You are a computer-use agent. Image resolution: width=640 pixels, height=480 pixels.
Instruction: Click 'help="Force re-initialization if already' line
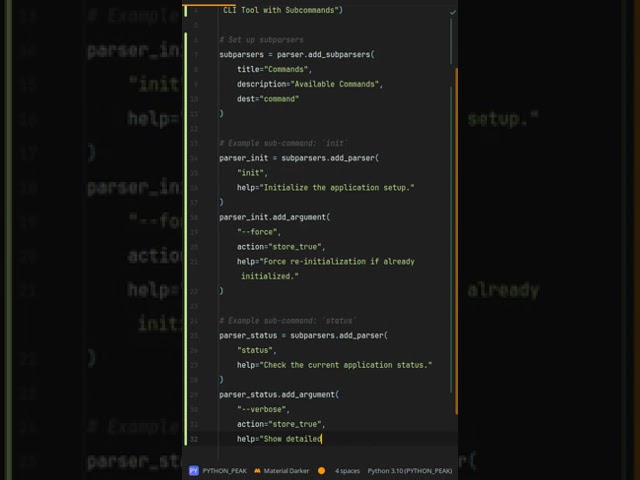(x=326, y=261)
